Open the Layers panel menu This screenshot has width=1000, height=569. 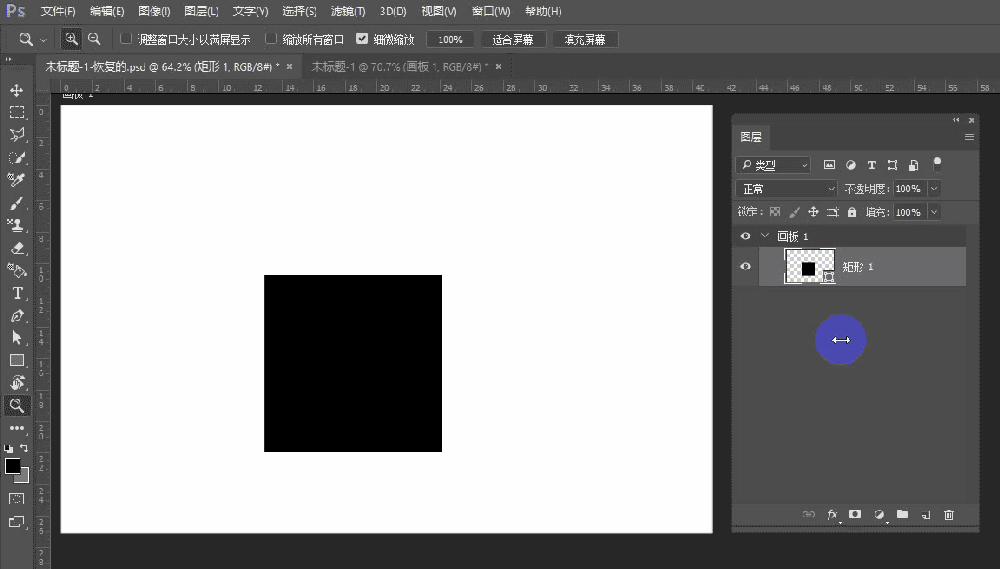click(969, 137)
